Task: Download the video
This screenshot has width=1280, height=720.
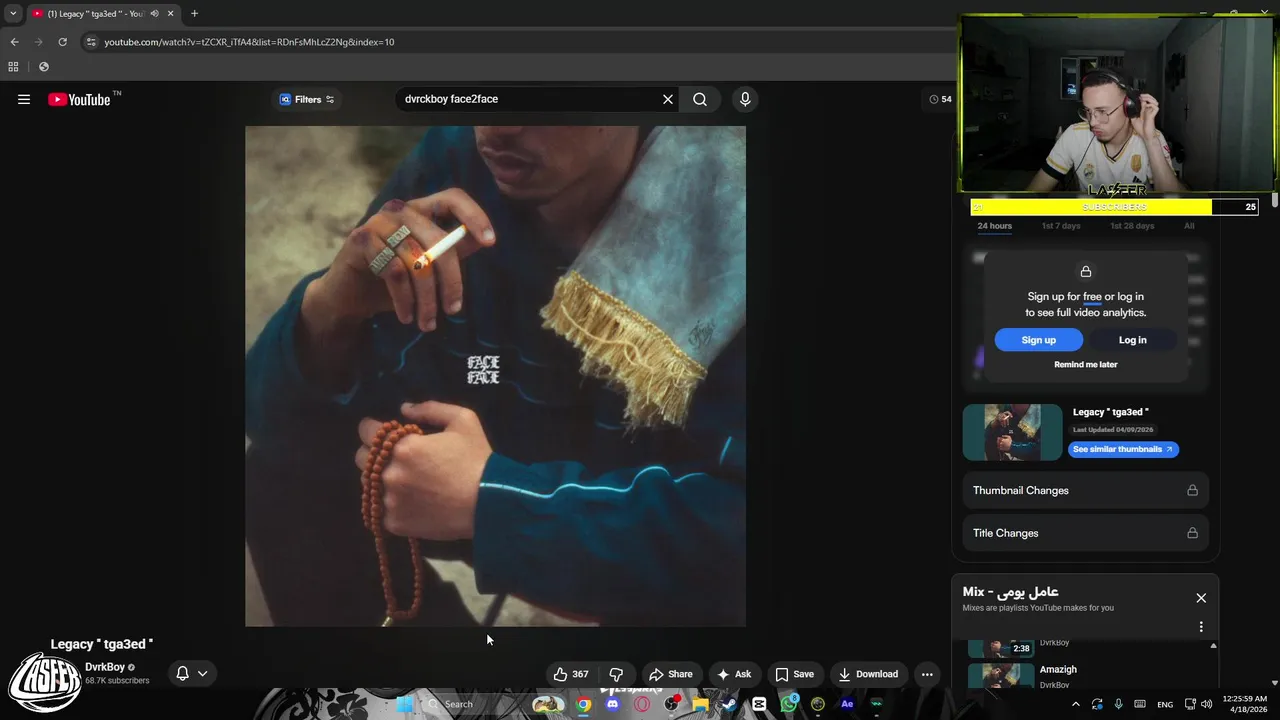Action: tap(868, 674)
